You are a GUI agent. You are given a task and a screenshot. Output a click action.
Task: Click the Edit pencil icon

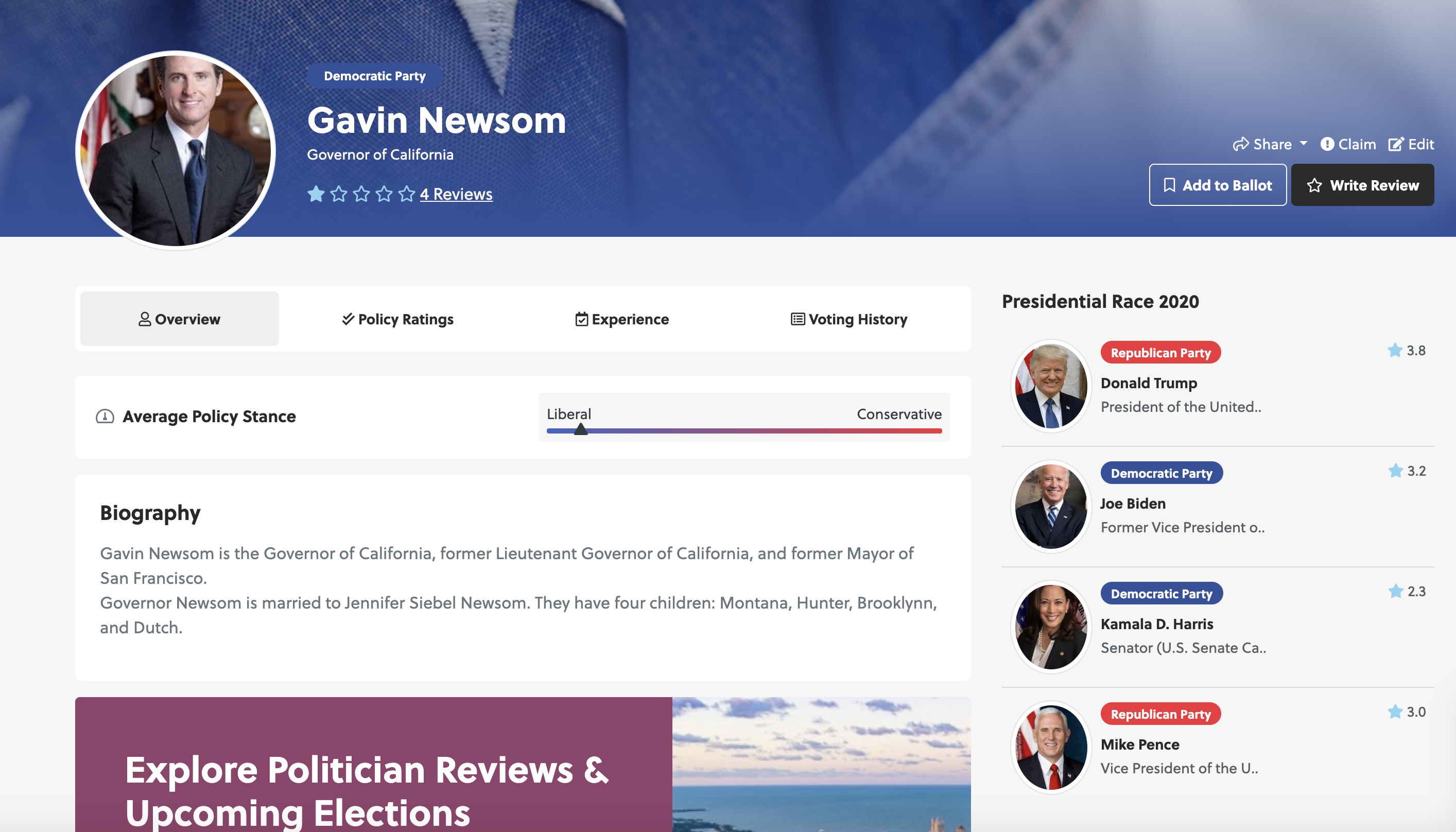[x=1395, y=144]
